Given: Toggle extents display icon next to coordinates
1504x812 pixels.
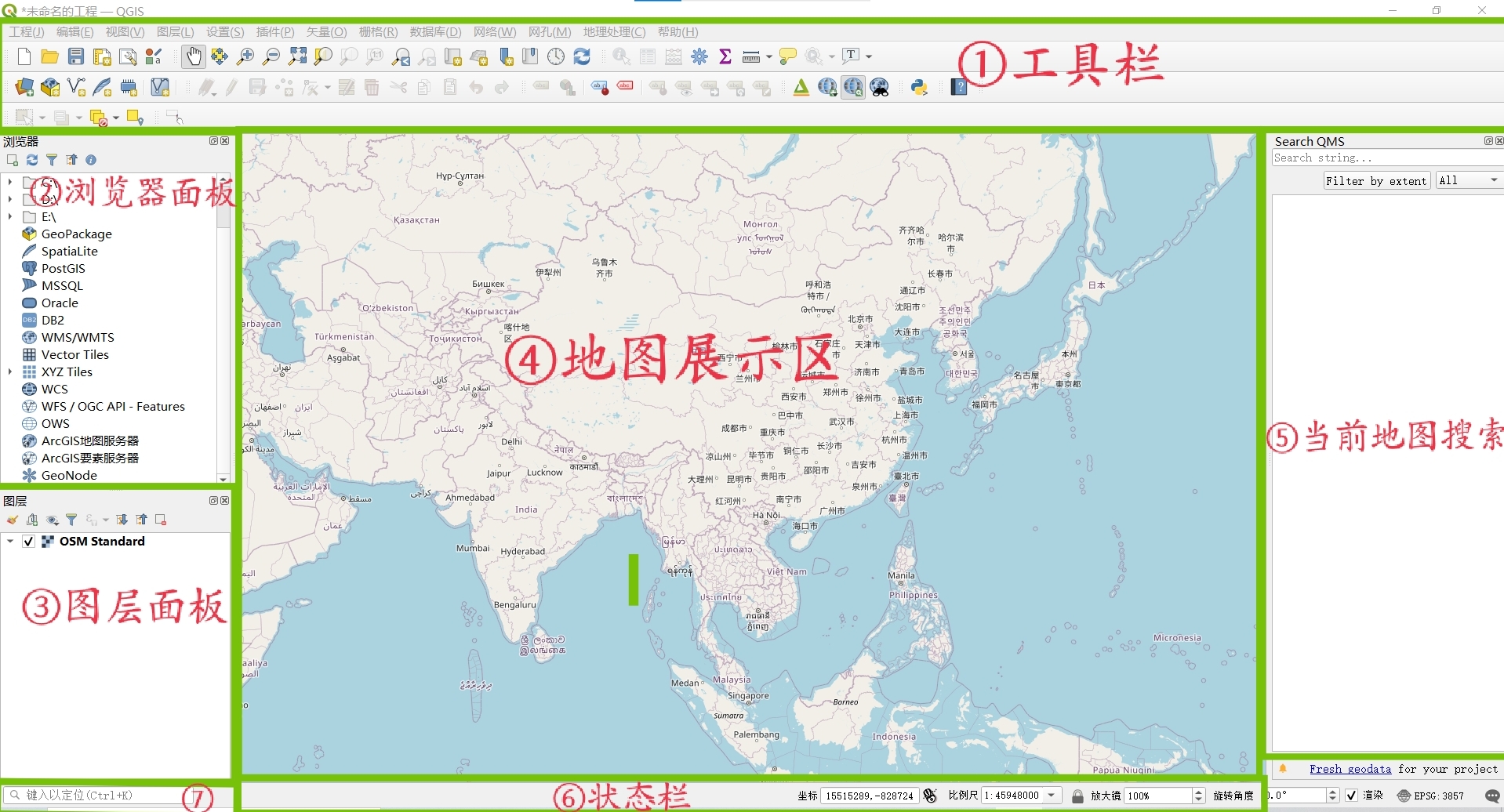Looking at the screenshot, I should point(930,796).
